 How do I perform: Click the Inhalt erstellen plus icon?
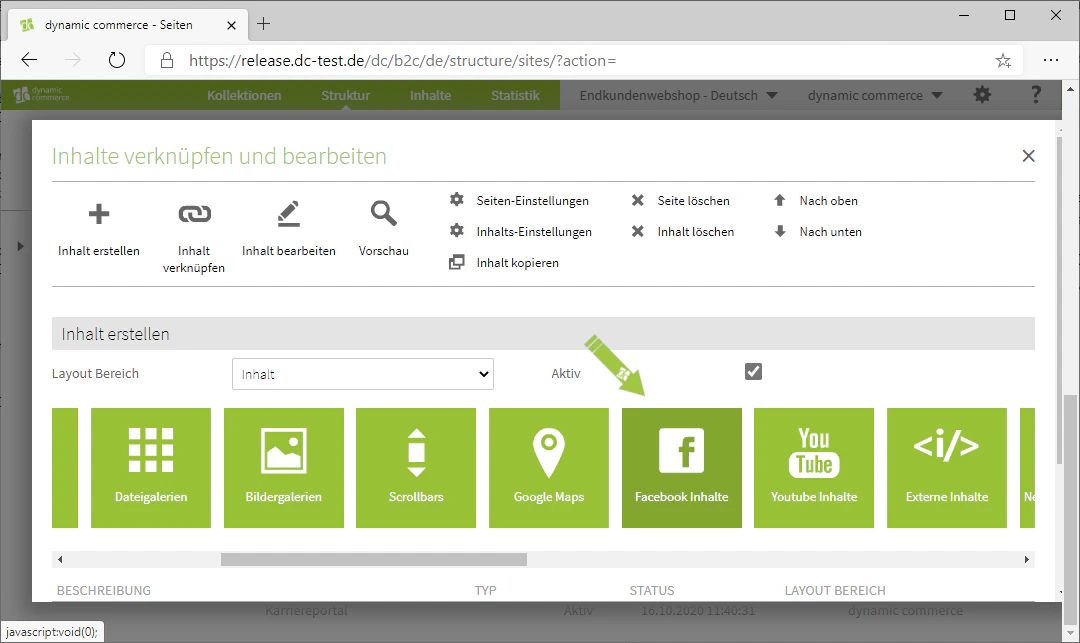(x=98, y=214)
